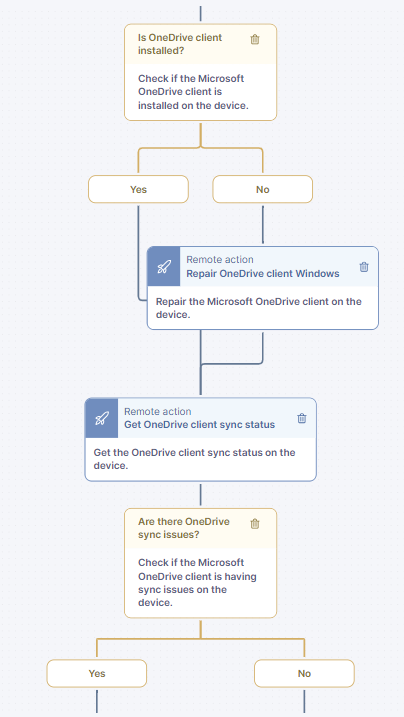Choose No branch under OneDrive sync issues
The height and width of the screenshot is (717, 404).
tap(304, 673)
